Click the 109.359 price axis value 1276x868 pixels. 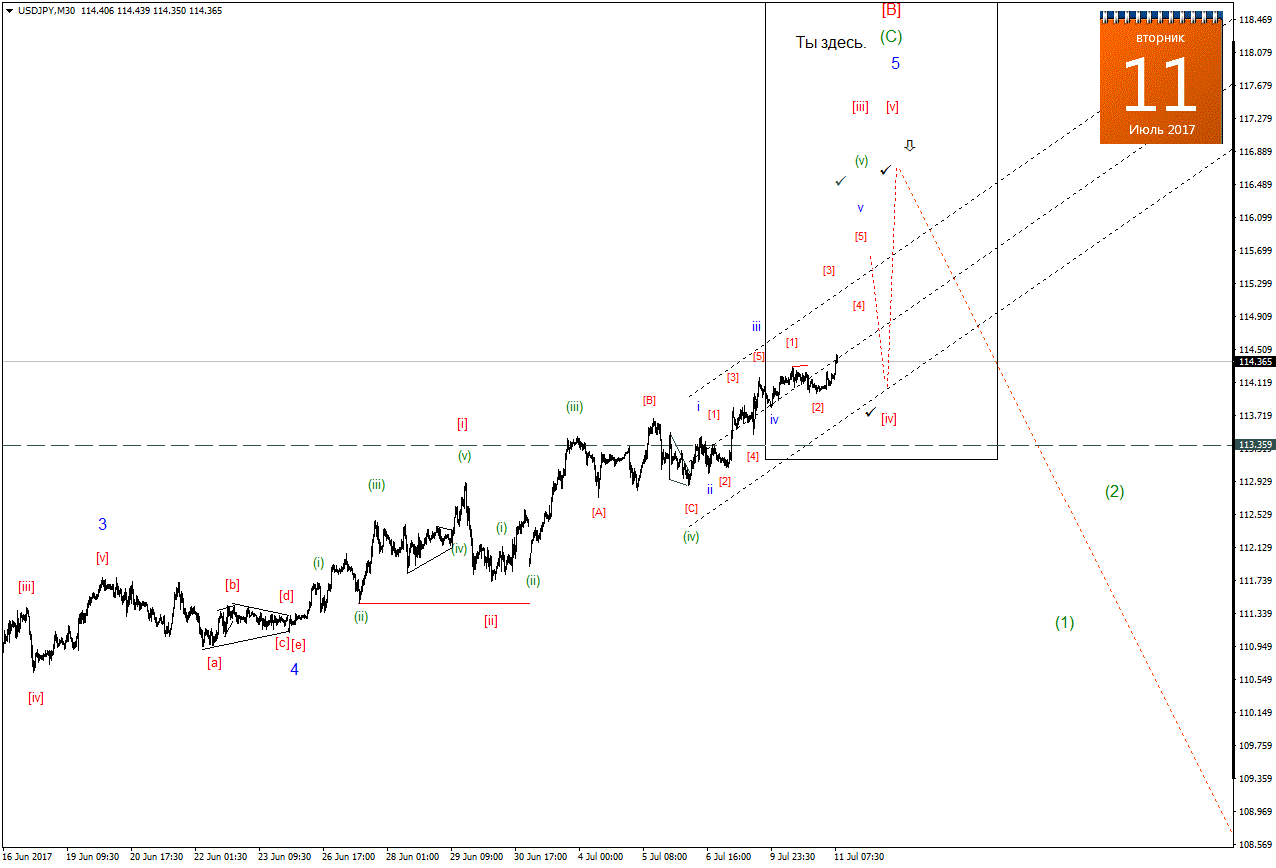[1256, 778]
